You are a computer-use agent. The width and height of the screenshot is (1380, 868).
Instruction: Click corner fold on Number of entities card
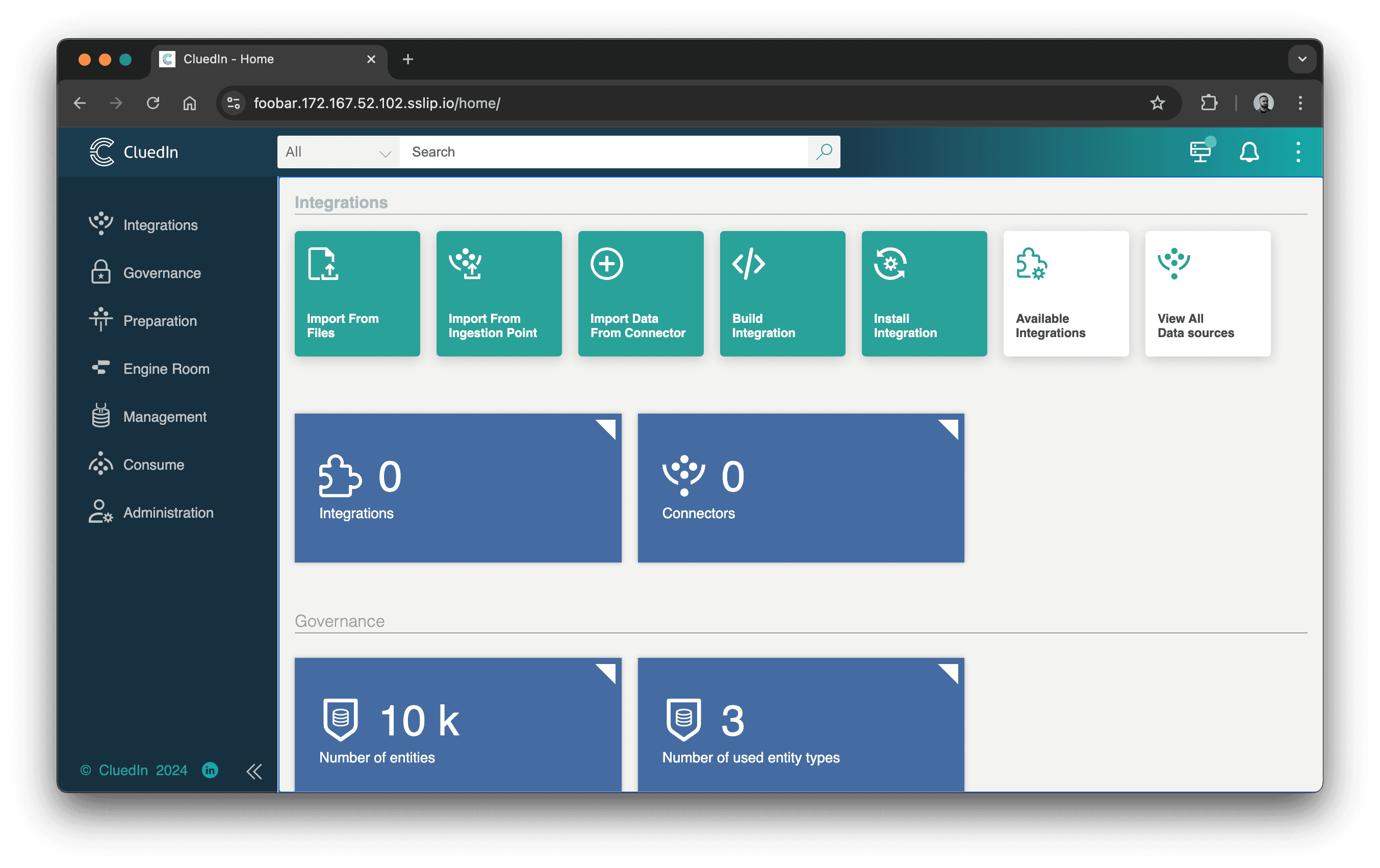[608, 671]
